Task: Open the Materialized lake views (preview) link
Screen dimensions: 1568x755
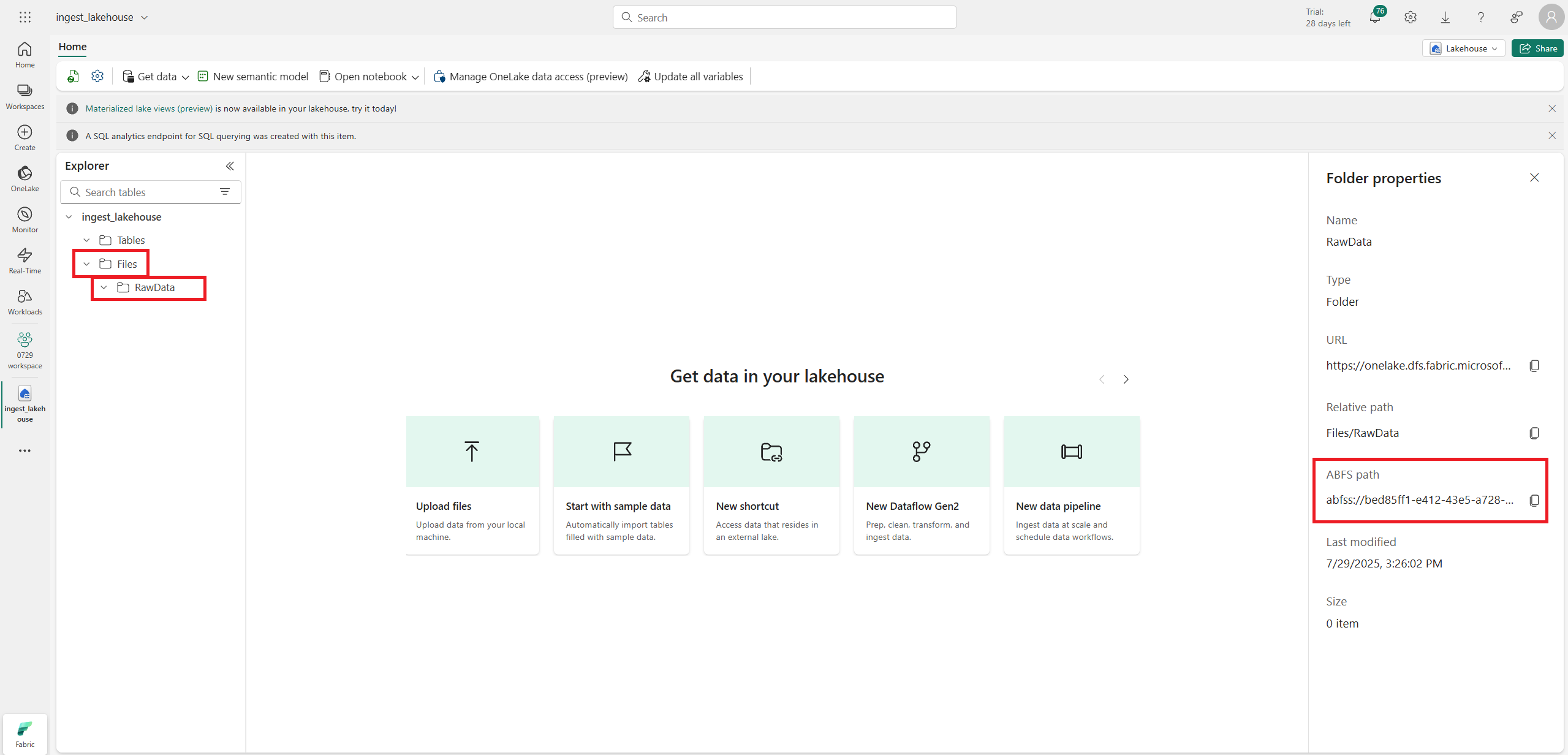Action: 149,108
